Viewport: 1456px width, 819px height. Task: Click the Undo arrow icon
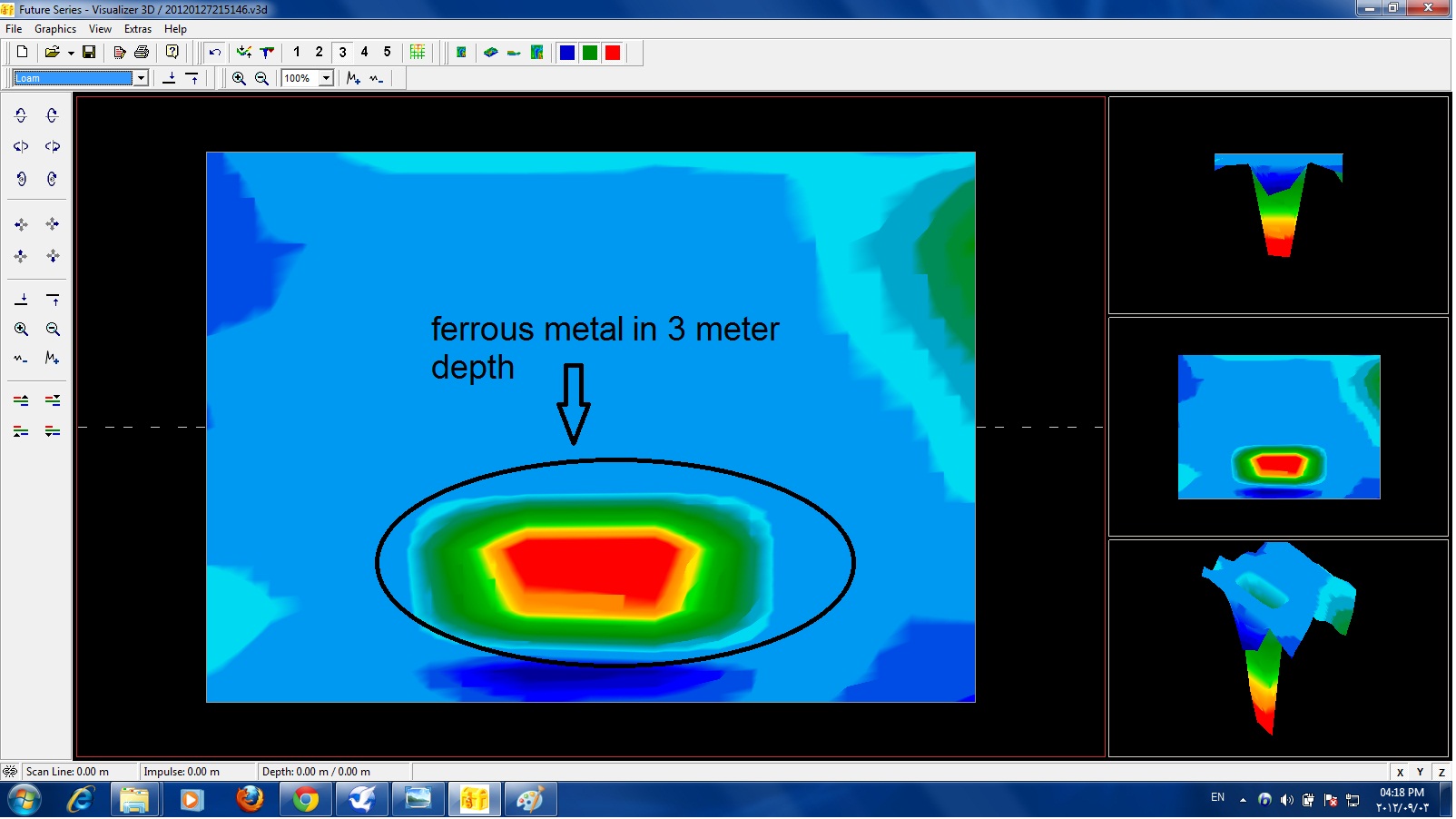215,53
